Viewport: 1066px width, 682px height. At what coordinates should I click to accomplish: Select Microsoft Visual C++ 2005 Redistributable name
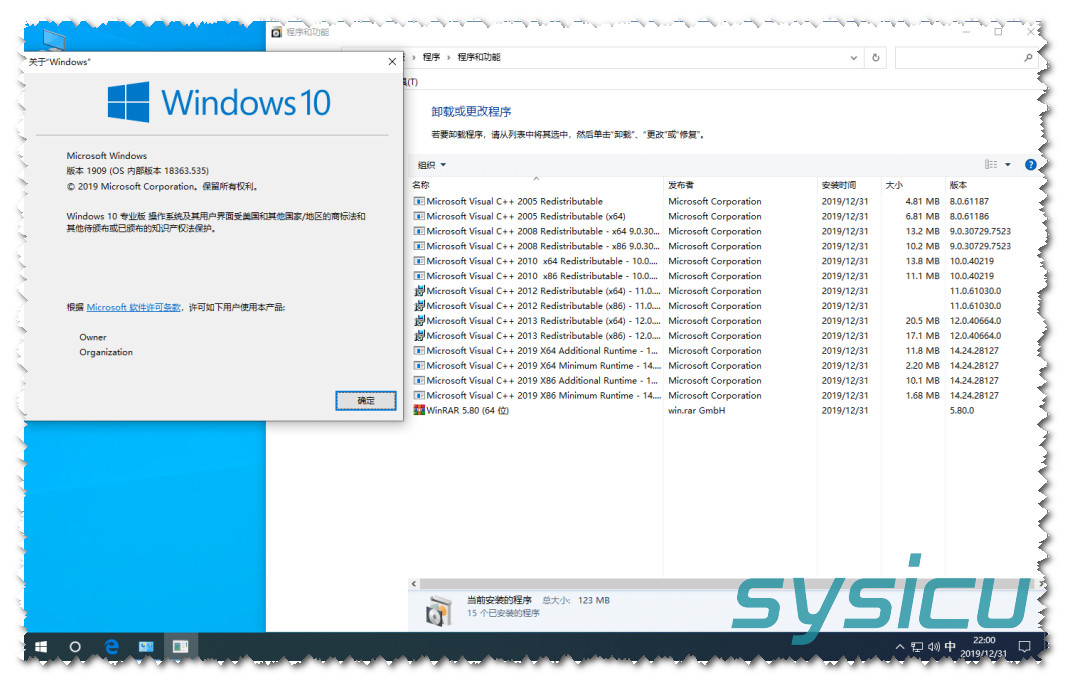[515, 201]
